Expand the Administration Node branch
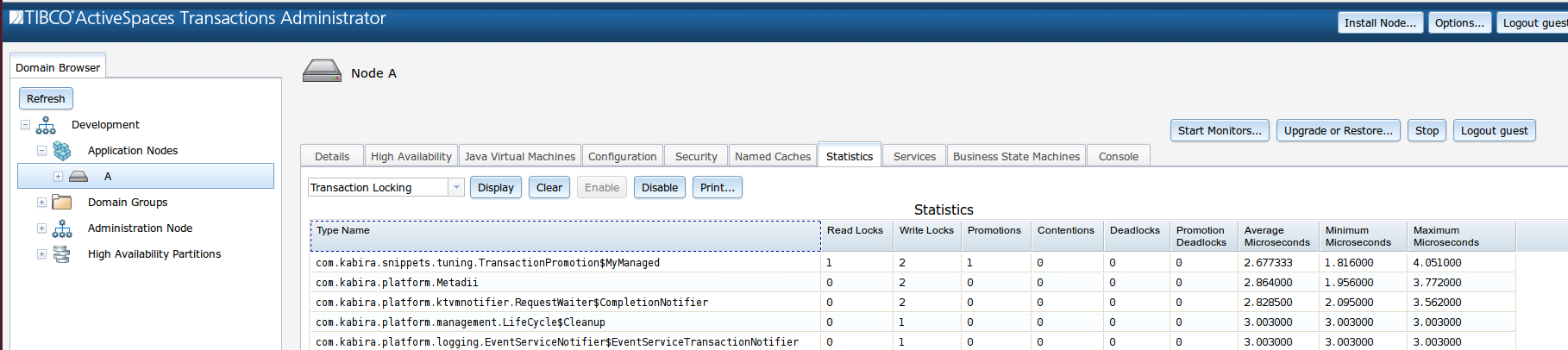Image resolution: width=1568 pixels, height=350 pixels. (41, 228)
